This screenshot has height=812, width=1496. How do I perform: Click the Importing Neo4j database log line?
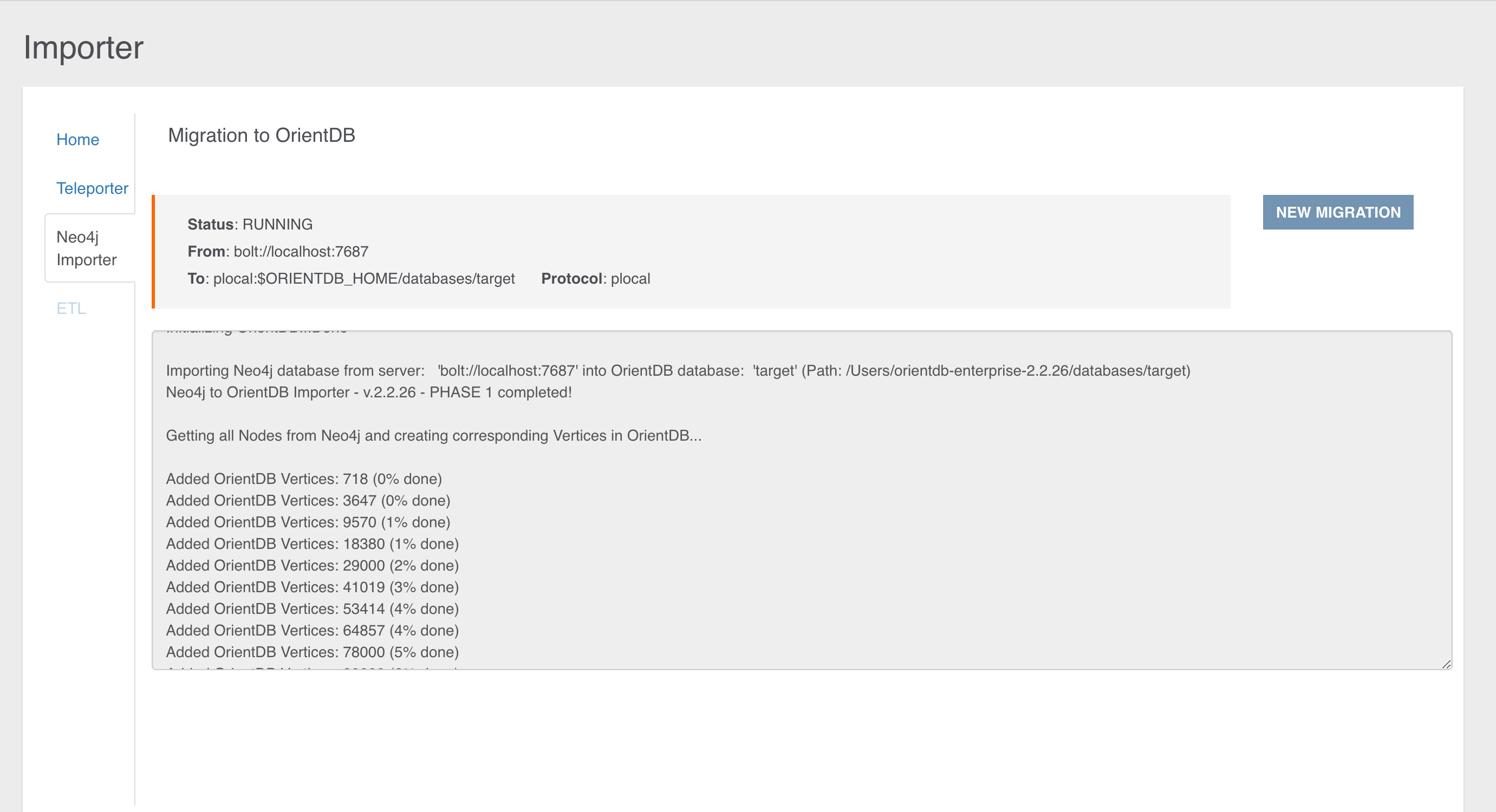coord(678,371)
